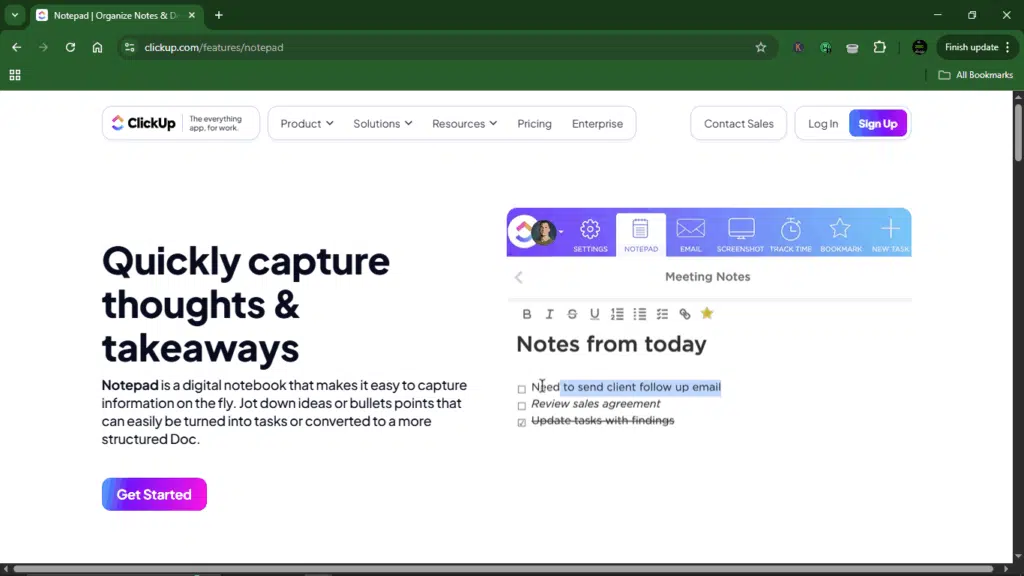Click the 'Notes from today' heading
Image resolution: width=1024 pixels, height=576 pixels.
611,344
